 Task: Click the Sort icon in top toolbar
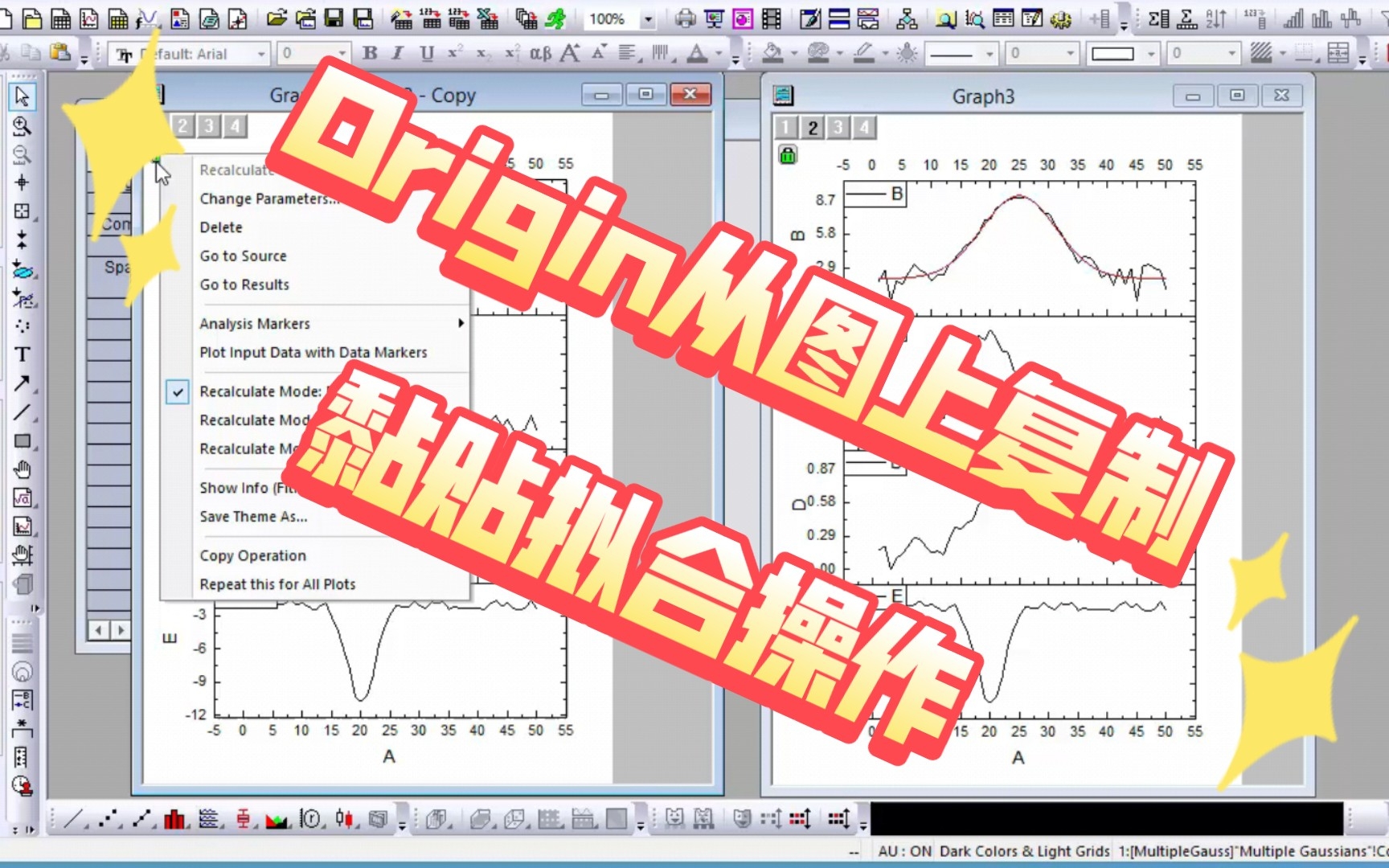1216,18
